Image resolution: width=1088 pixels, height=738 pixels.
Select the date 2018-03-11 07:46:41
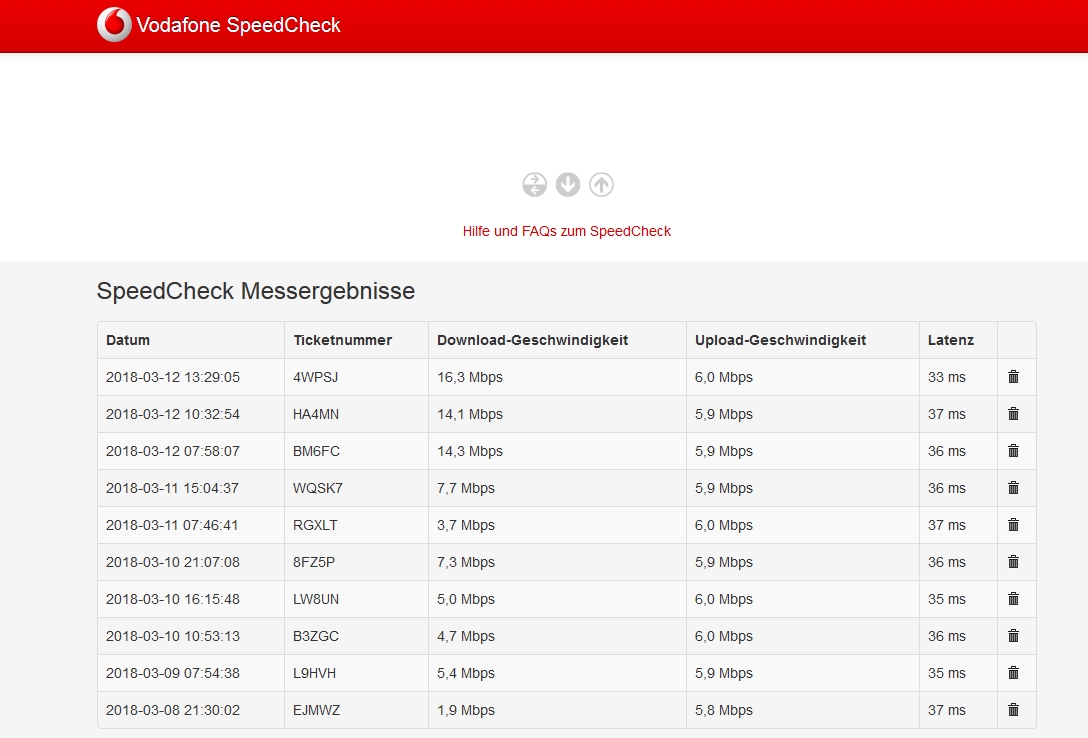171,525
